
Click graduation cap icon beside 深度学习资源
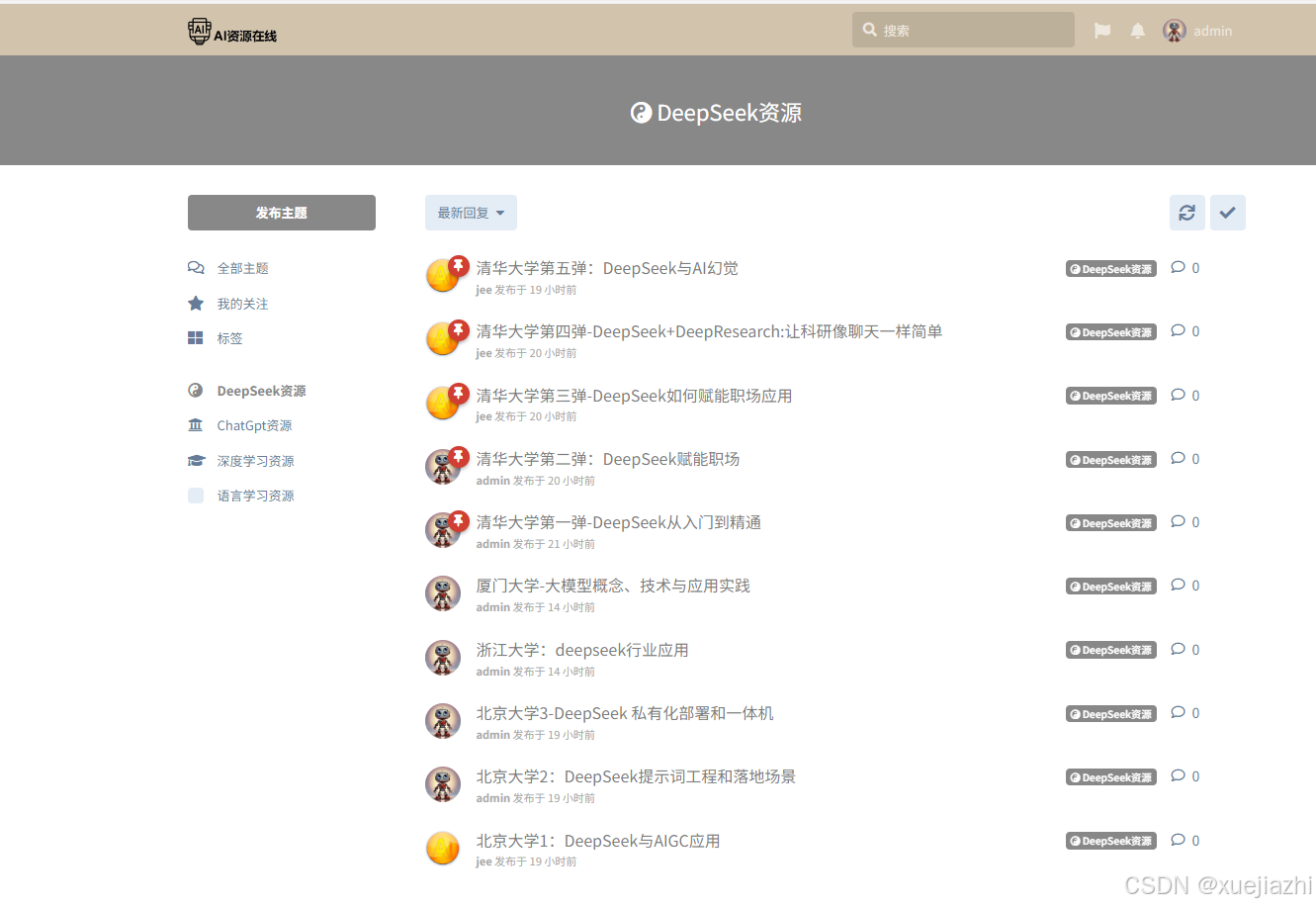196,461
